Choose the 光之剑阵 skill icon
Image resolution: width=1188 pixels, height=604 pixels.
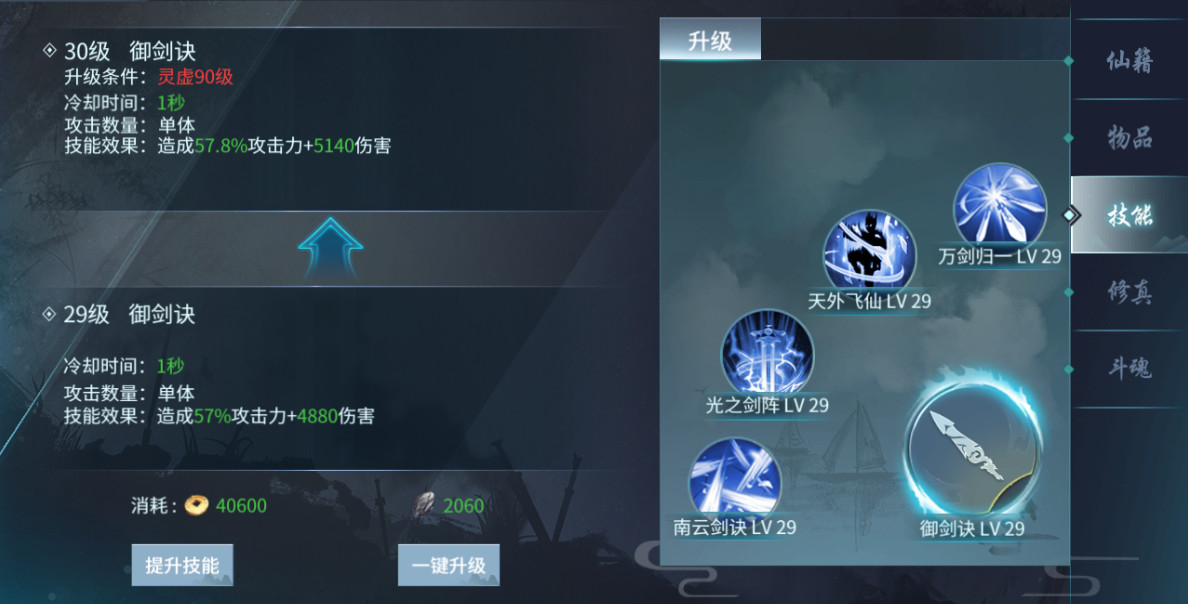pos(768,353)
